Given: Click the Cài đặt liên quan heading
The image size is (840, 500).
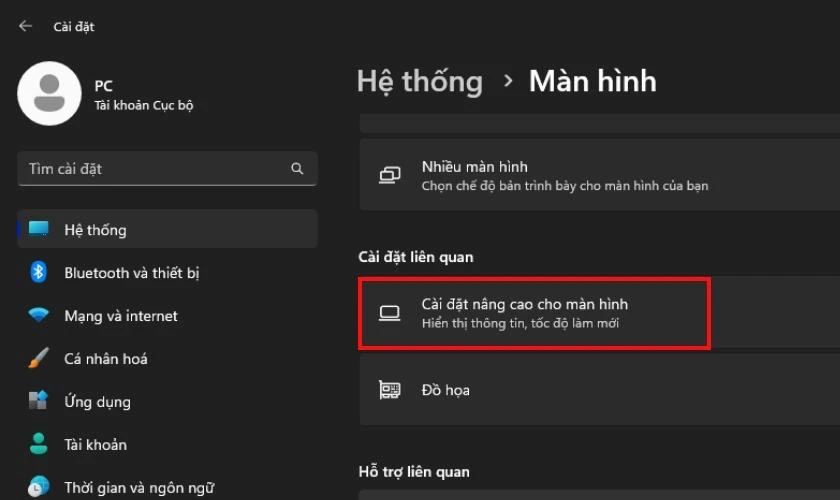Looking at the screenshot, I should [x=416, y=257].
